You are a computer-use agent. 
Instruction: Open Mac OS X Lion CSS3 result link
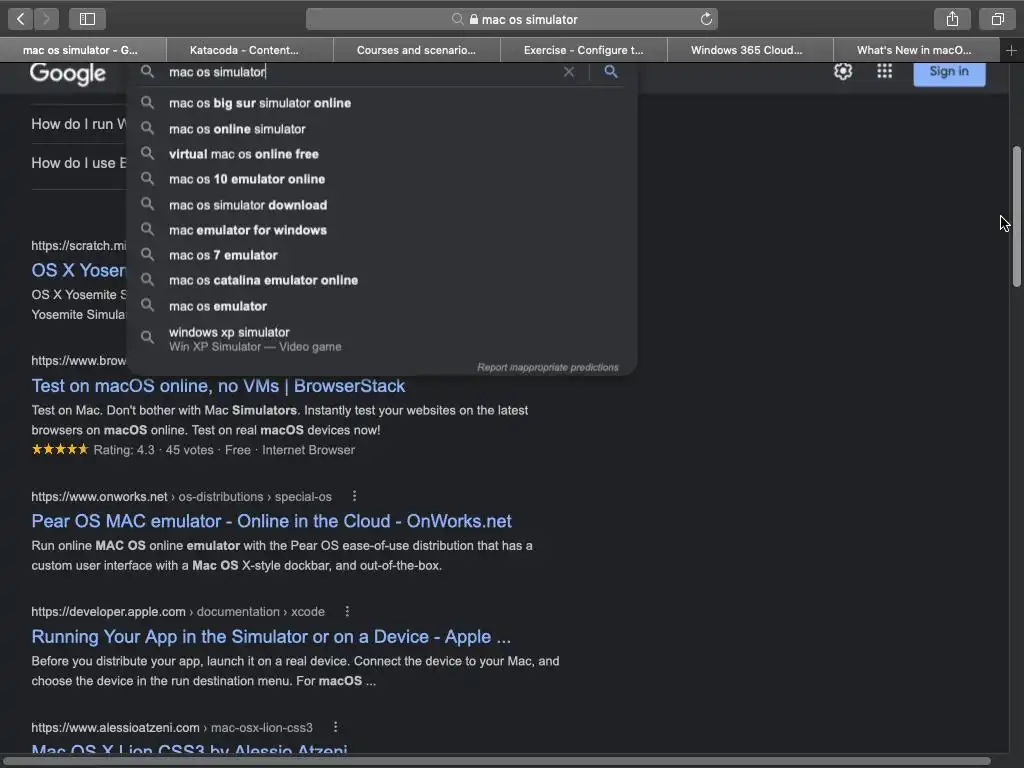[189, 750]
